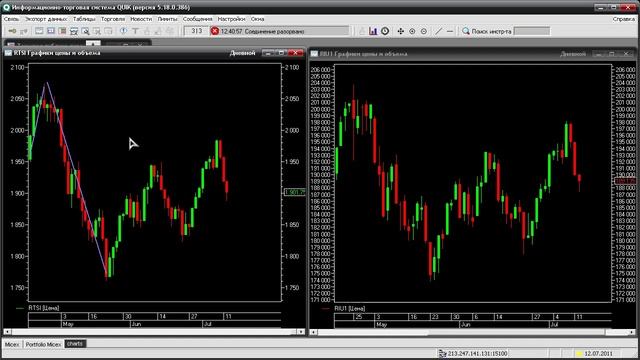Open the Лимиты menu
Image resolution: width=640 pixels, height=360 pixels.
[167, 19]
